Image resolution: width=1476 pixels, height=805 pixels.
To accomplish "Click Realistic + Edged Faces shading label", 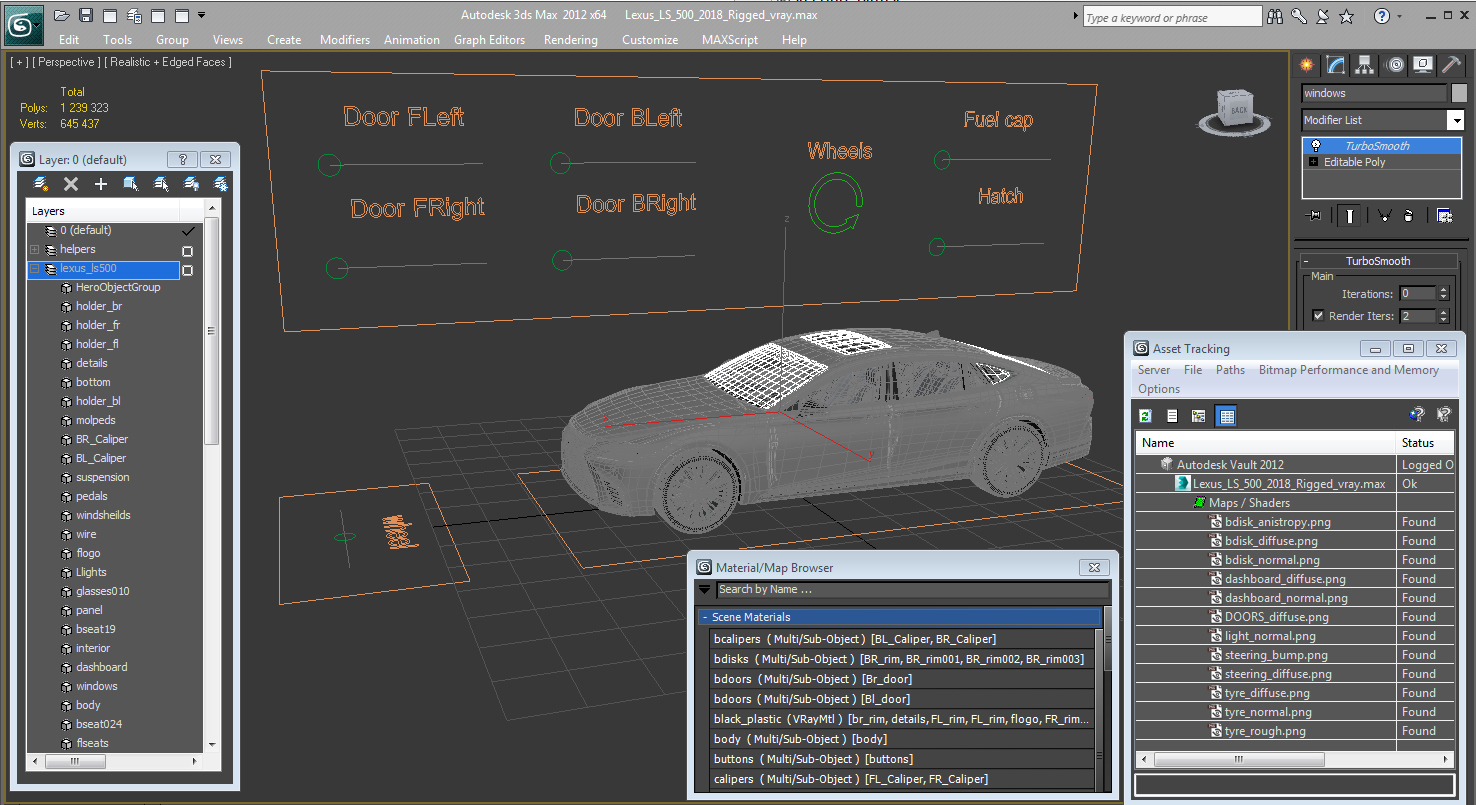I will (168, 62).
